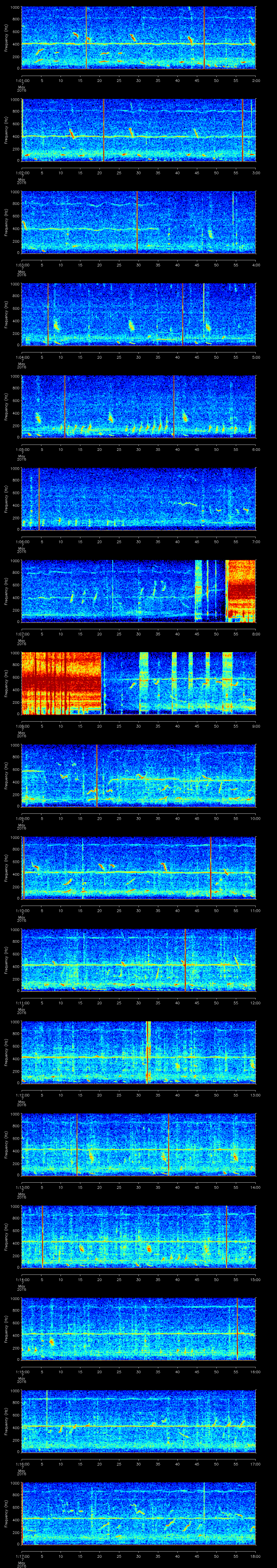Click the '1:04:00' time axis label
The height and width of the screenshot is (1568, 277).
(22, 357)
